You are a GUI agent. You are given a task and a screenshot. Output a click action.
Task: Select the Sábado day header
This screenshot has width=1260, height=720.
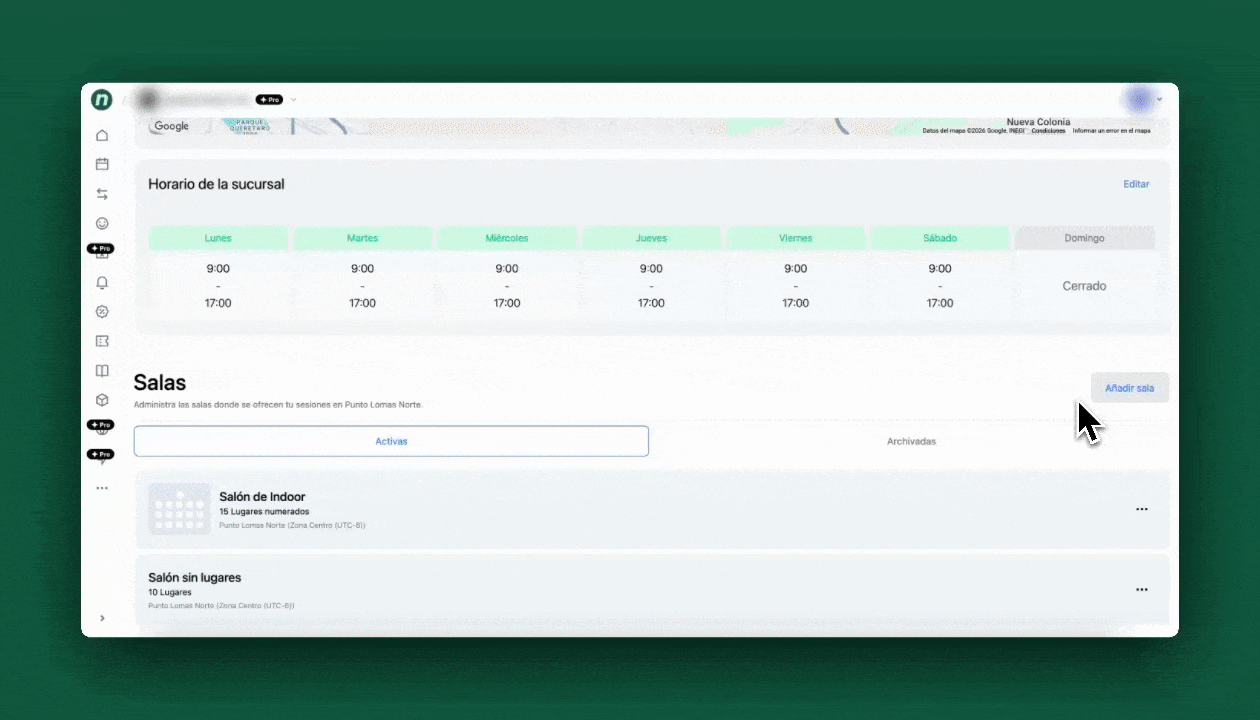(940, 238)
